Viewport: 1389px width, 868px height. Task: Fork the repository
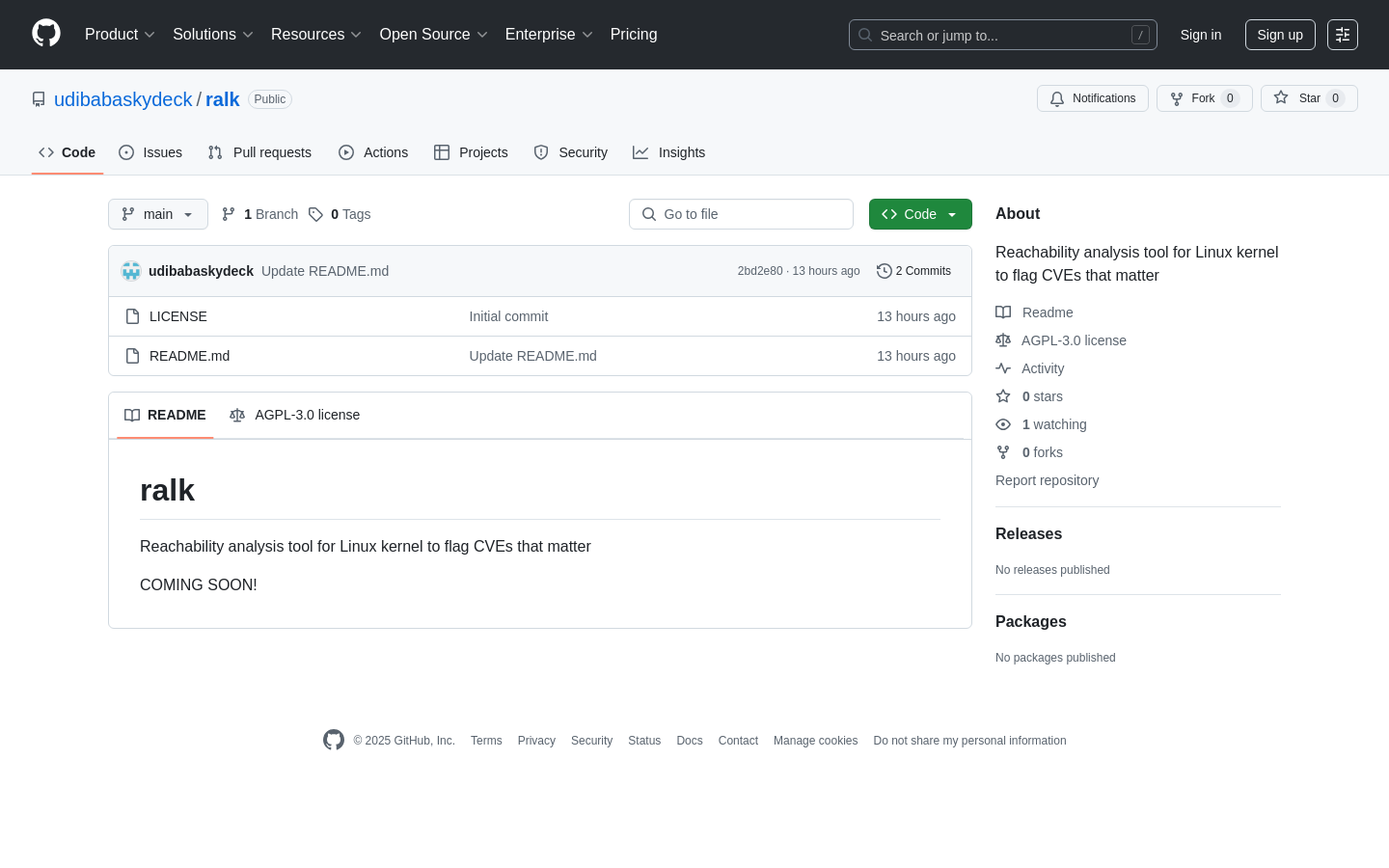click(x=1205, y=98)
